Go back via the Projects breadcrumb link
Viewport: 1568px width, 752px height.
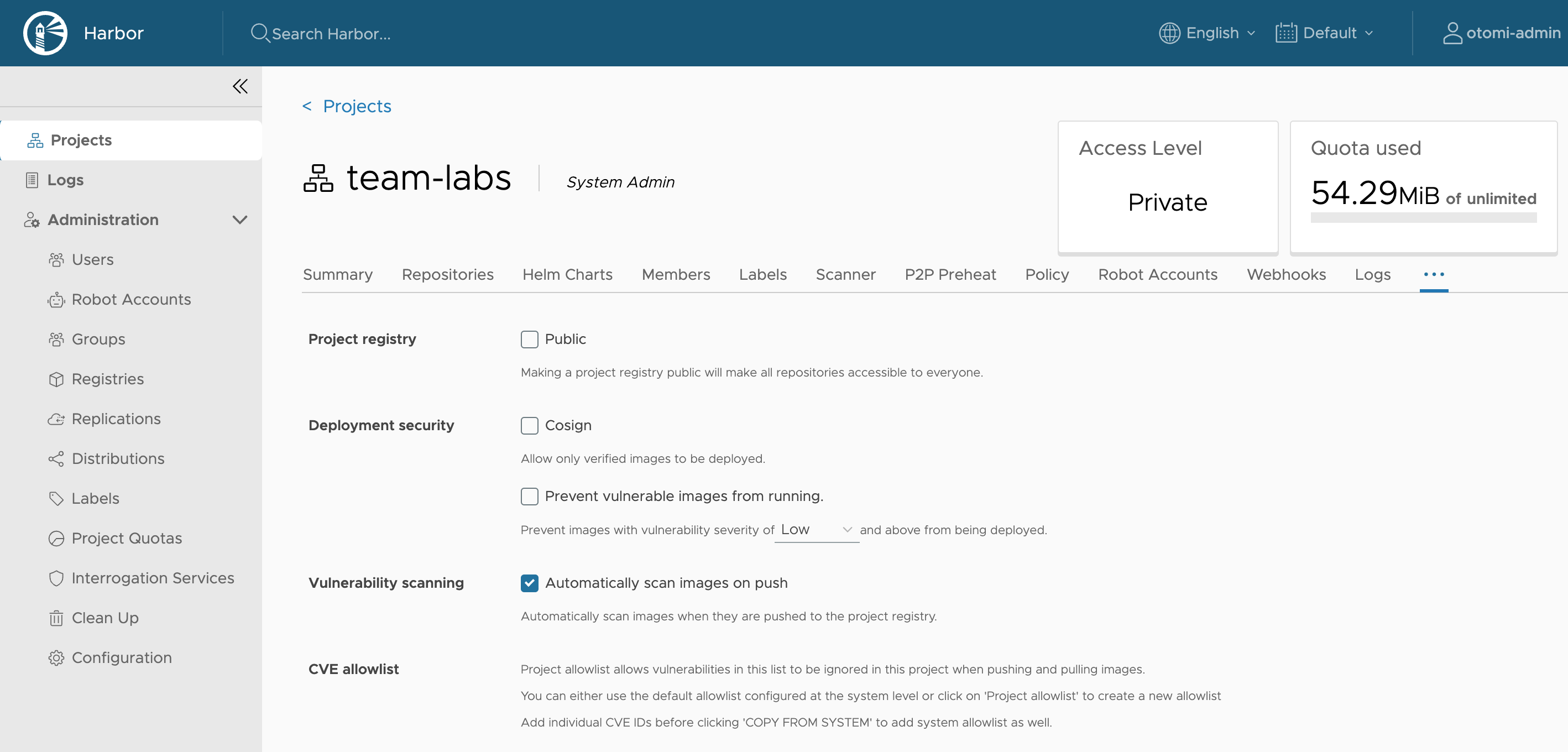[x=357, y=106]
